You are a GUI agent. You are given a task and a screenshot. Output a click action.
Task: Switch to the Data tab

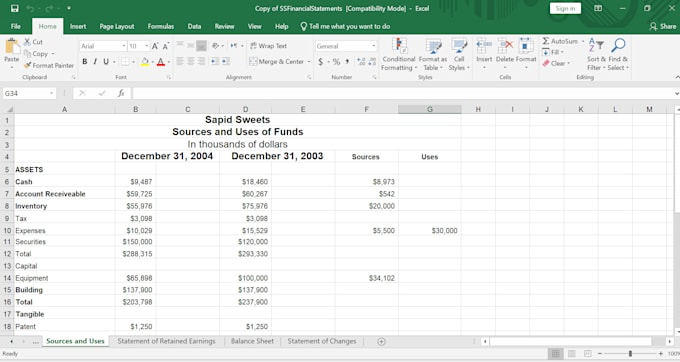coord(194,26)
